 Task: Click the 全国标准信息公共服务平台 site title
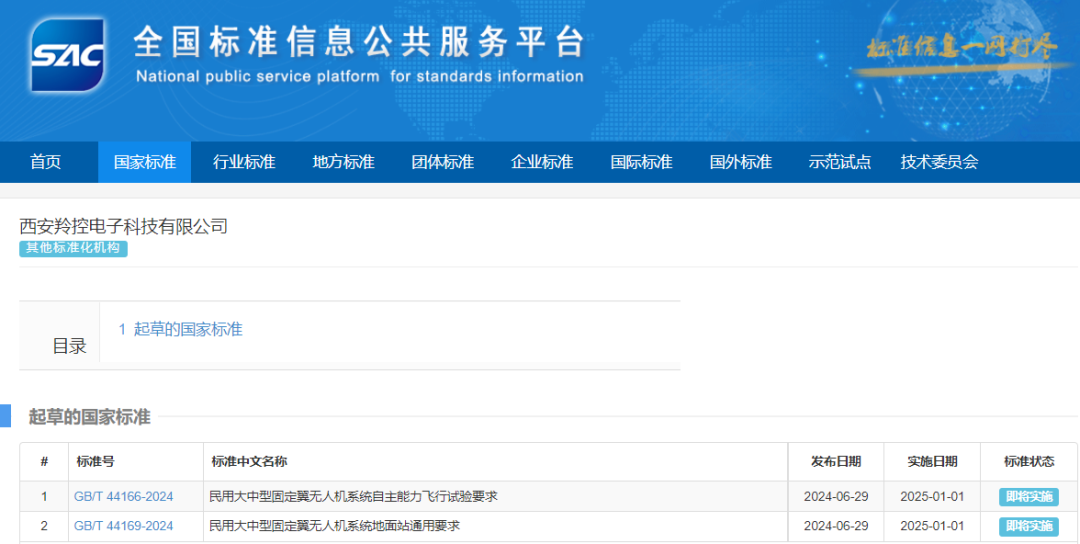[359, 41]
